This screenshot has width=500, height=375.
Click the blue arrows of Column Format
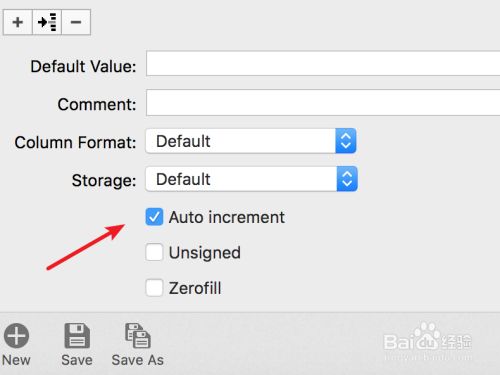coord(346,141)
